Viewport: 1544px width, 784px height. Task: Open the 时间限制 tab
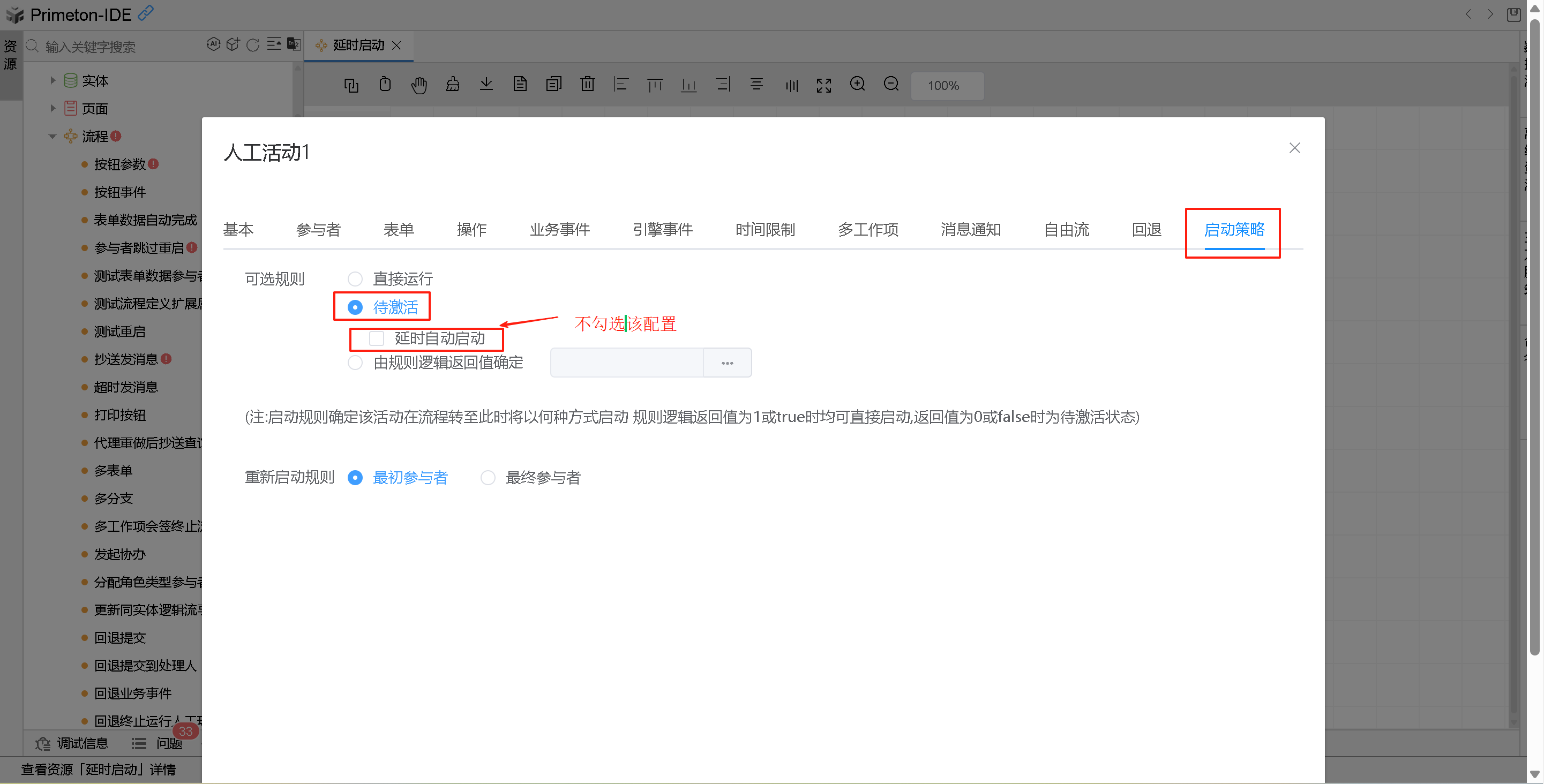coord(765,230)
